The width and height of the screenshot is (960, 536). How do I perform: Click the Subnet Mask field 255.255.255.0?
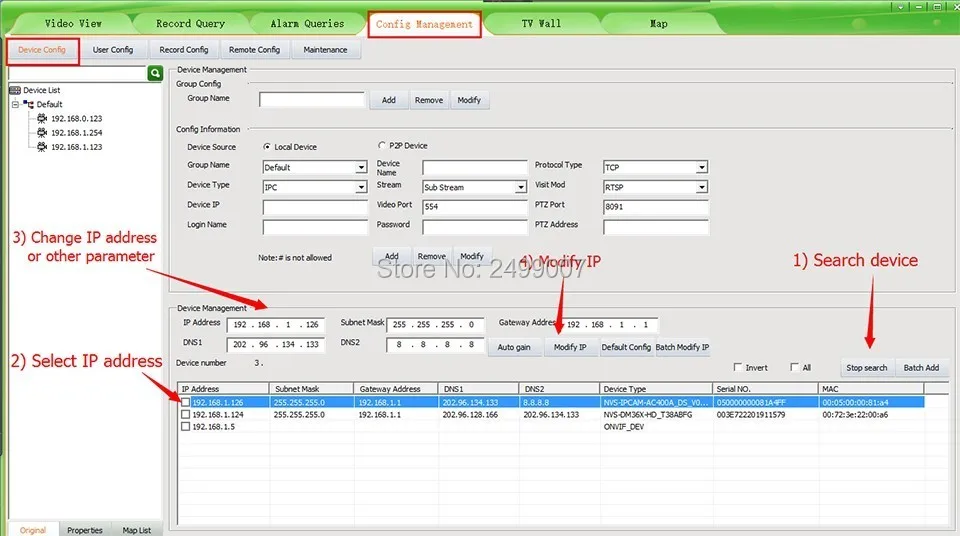435,325
